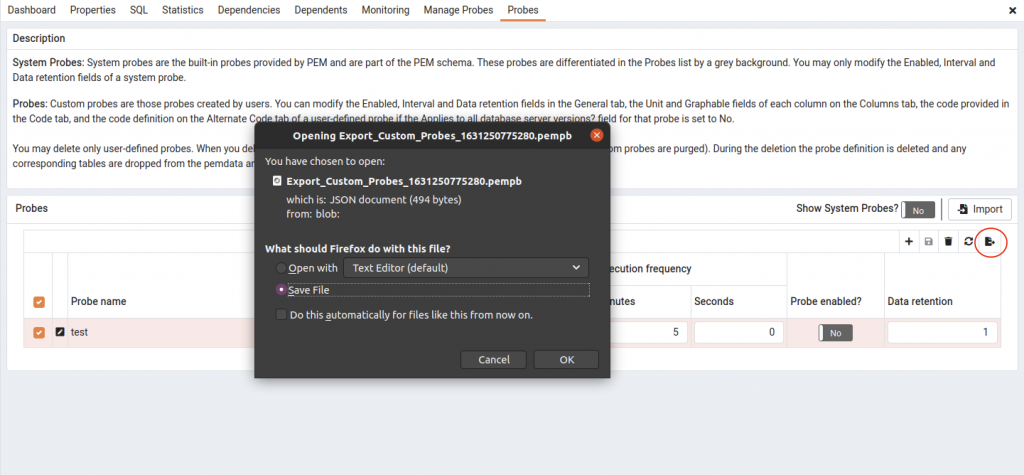Select the 'Open with' radio option
The height and width of the screenshot is (475, 1024).
click(281, 268)
